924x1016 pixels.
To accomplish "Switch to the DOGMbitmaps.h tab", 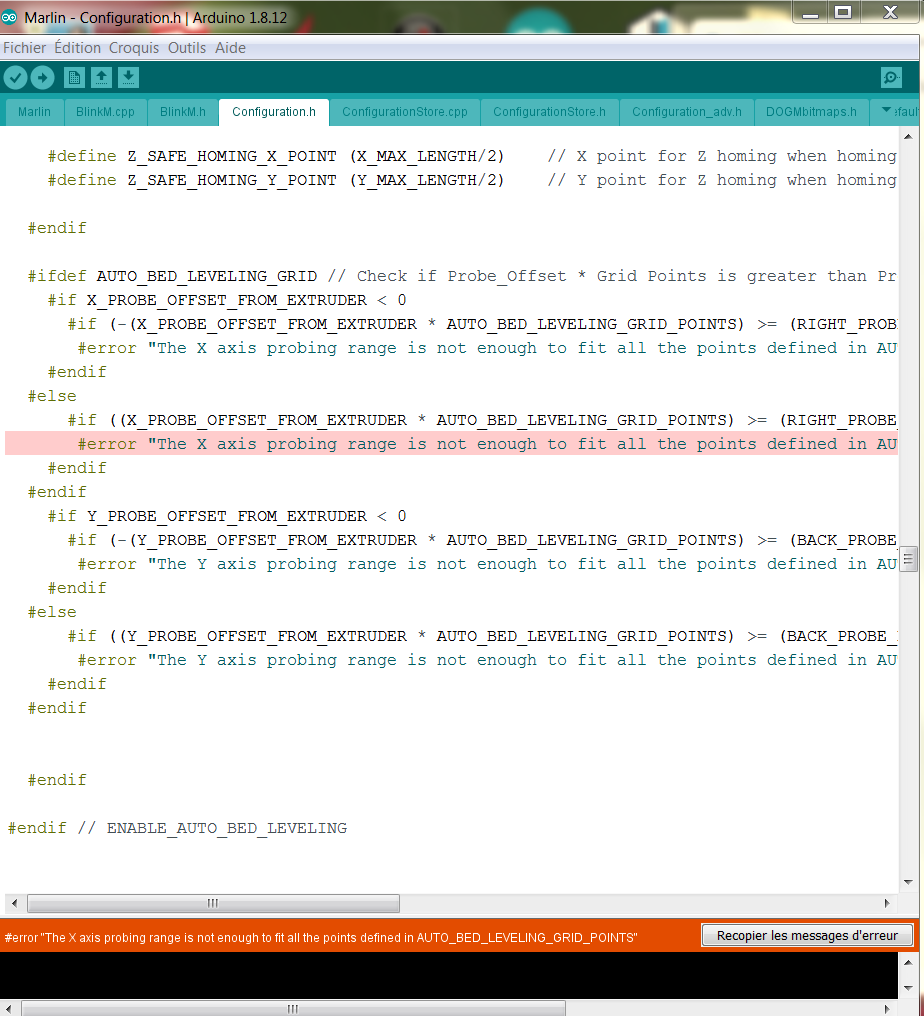I will pos(811,112).
